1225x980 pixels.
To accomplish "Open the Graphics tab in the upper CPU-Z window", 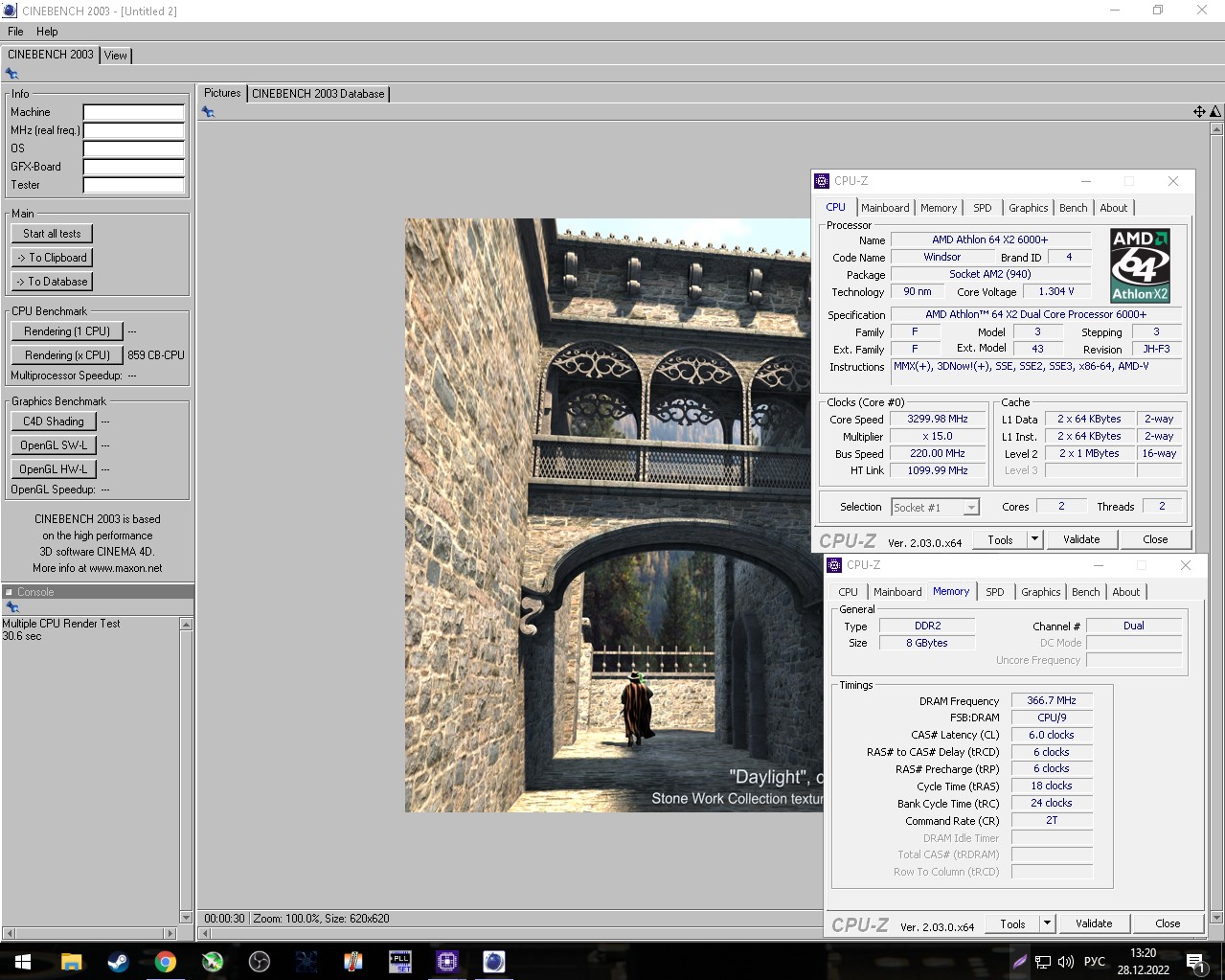I will (1029, 208).
